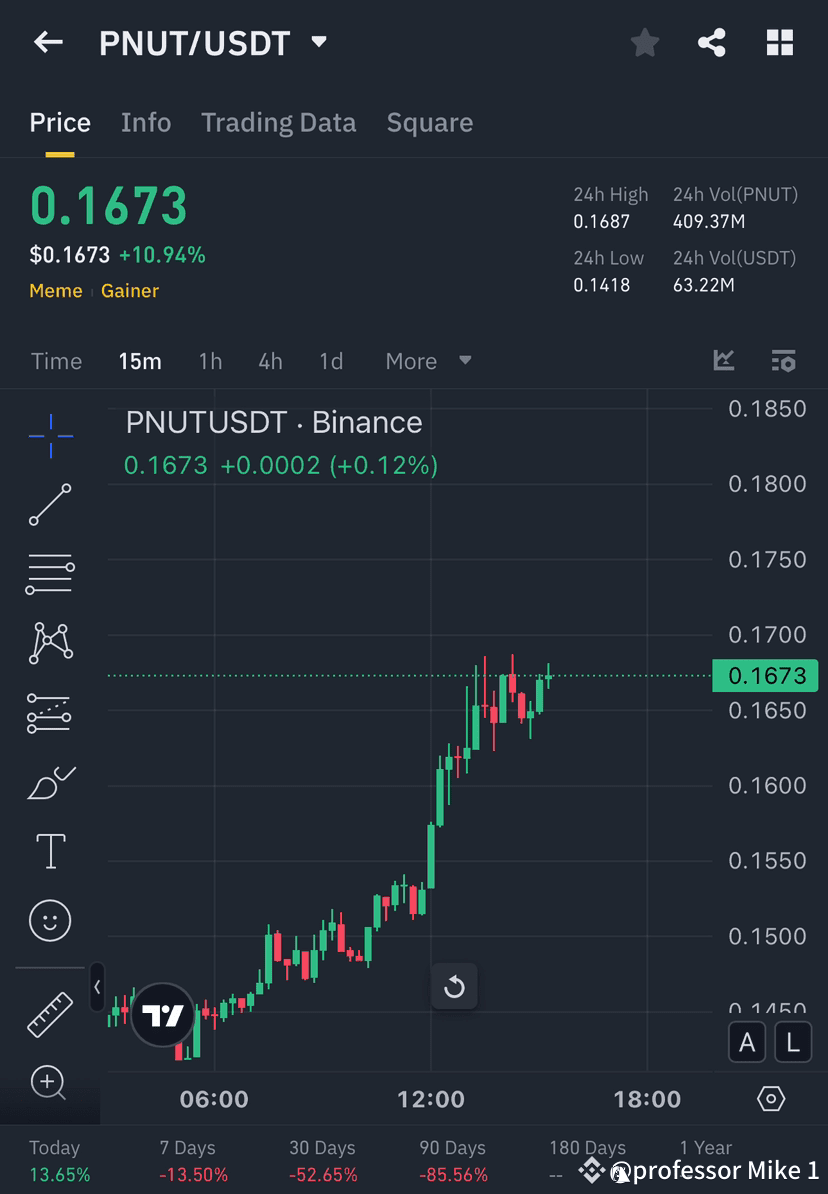Collapse the drawing toolbar with the chevron

point(97,988)
